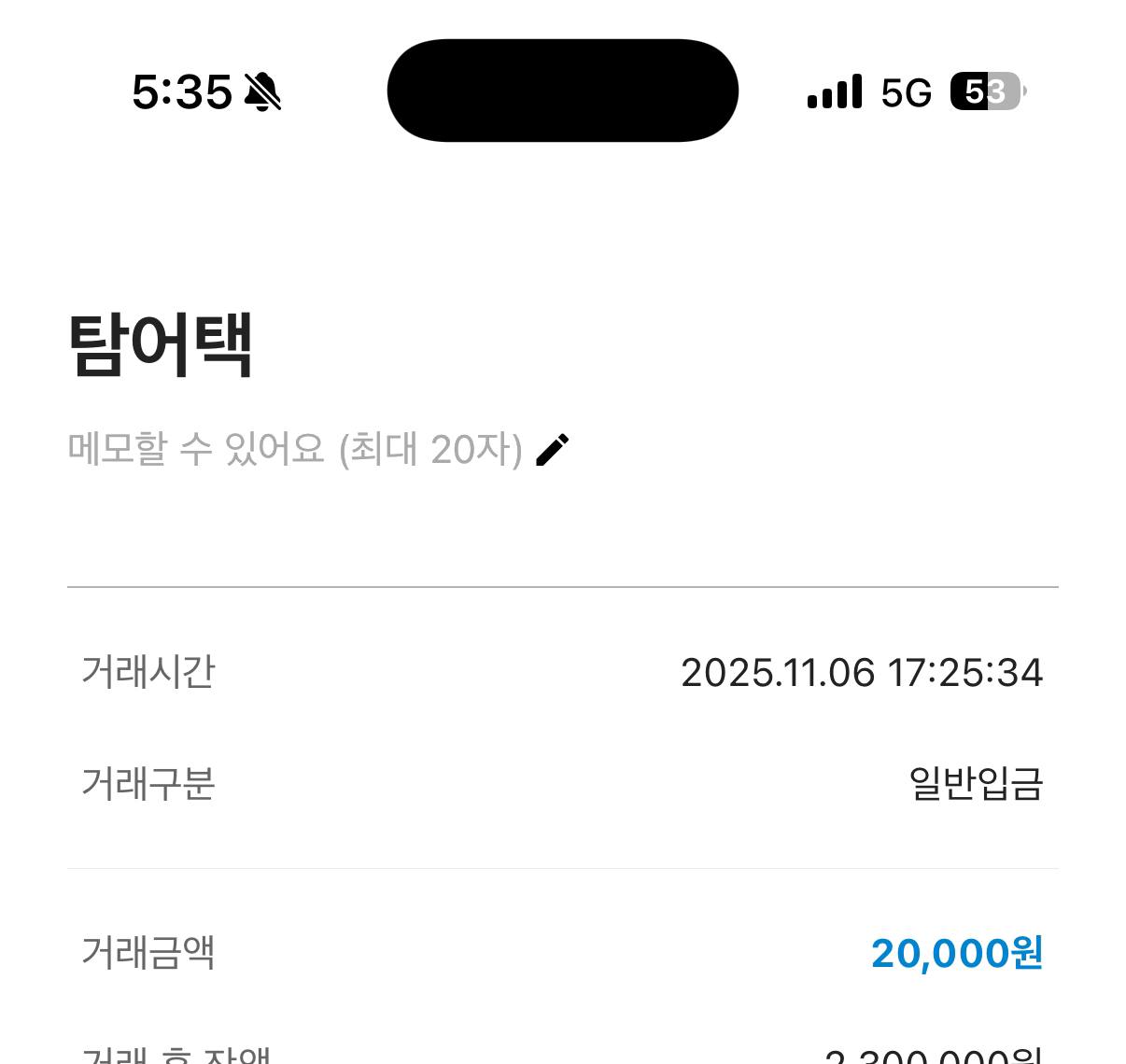The width and height of the screenshot is (1126, 1064).
Task: Tap the 일반입금 transaction type value
Action: 976,783
